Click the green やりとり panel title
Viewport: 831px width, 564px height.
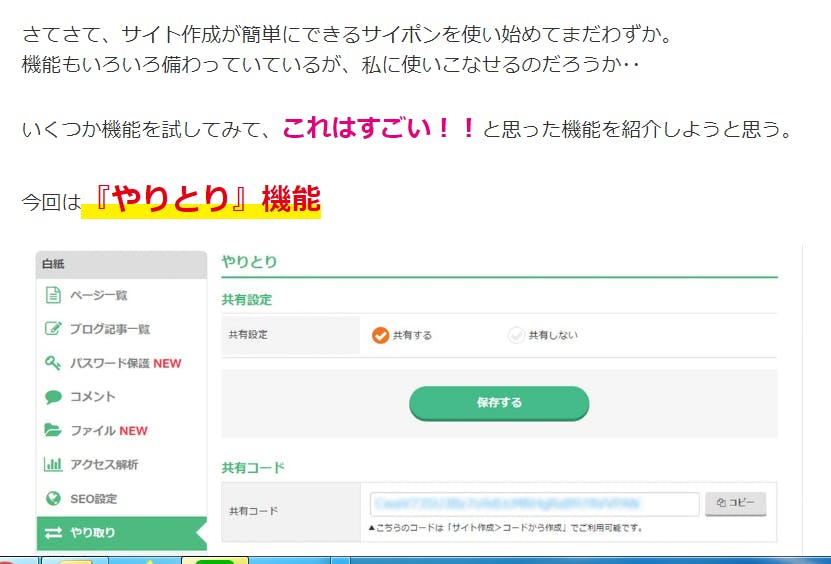(249, 262)
